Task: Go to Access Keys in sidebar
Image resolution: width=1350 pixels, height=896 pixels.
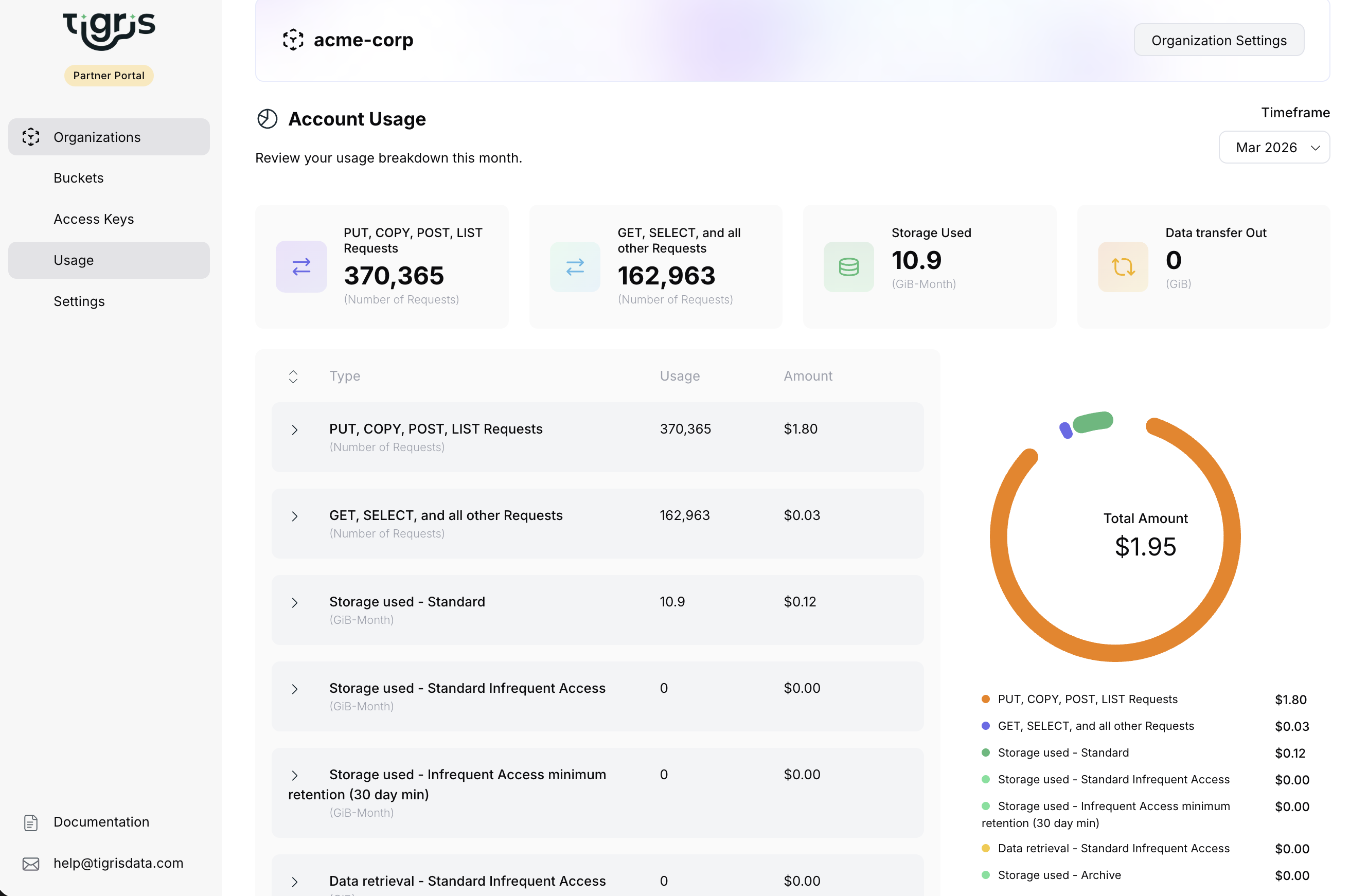Action: [x=94, y=219]
